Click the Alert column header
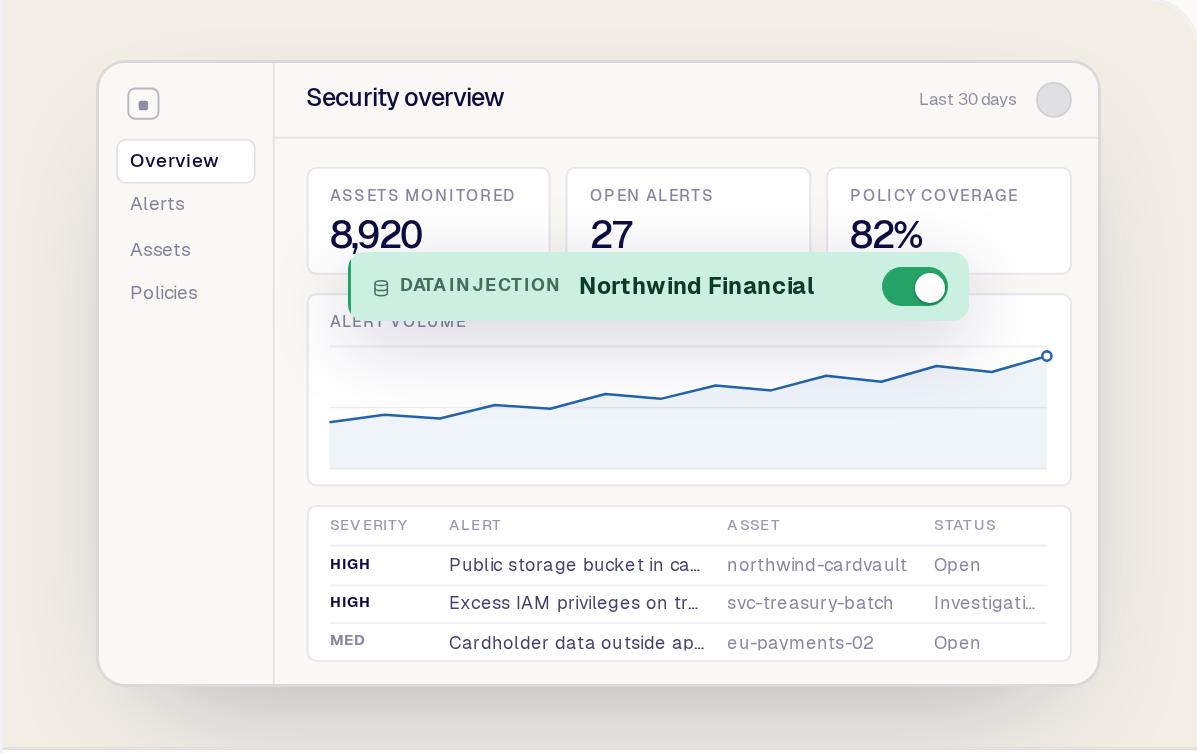The image size is (1197, 753). [x=475, y=525]
